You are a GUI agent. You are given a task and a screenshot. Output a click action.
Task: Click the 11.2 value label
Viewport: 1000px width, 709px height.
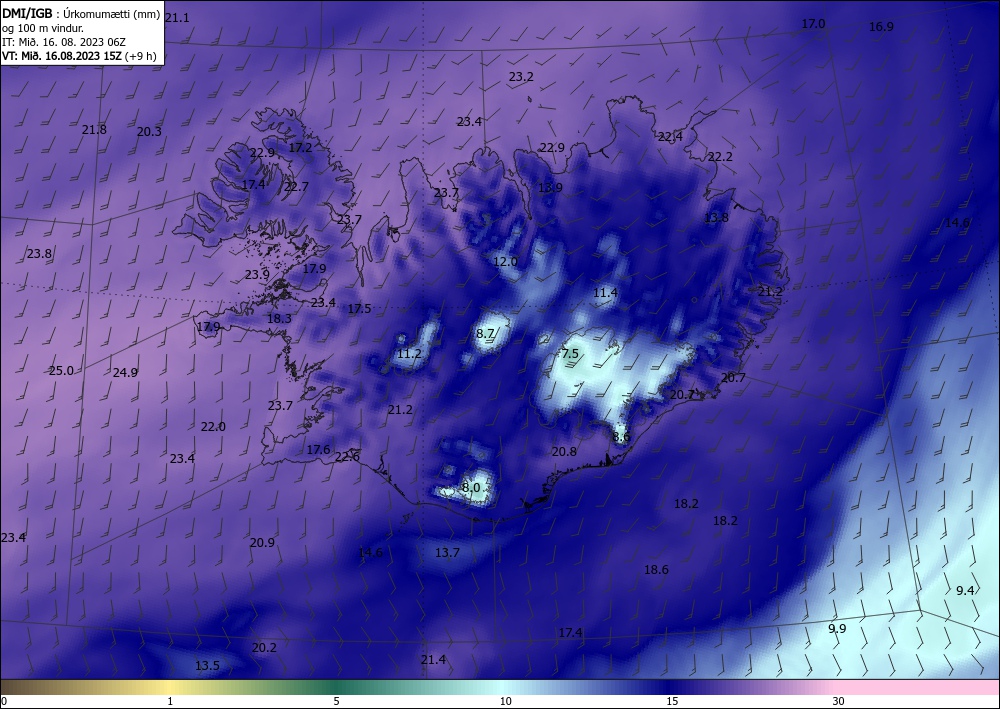[409, 354]
